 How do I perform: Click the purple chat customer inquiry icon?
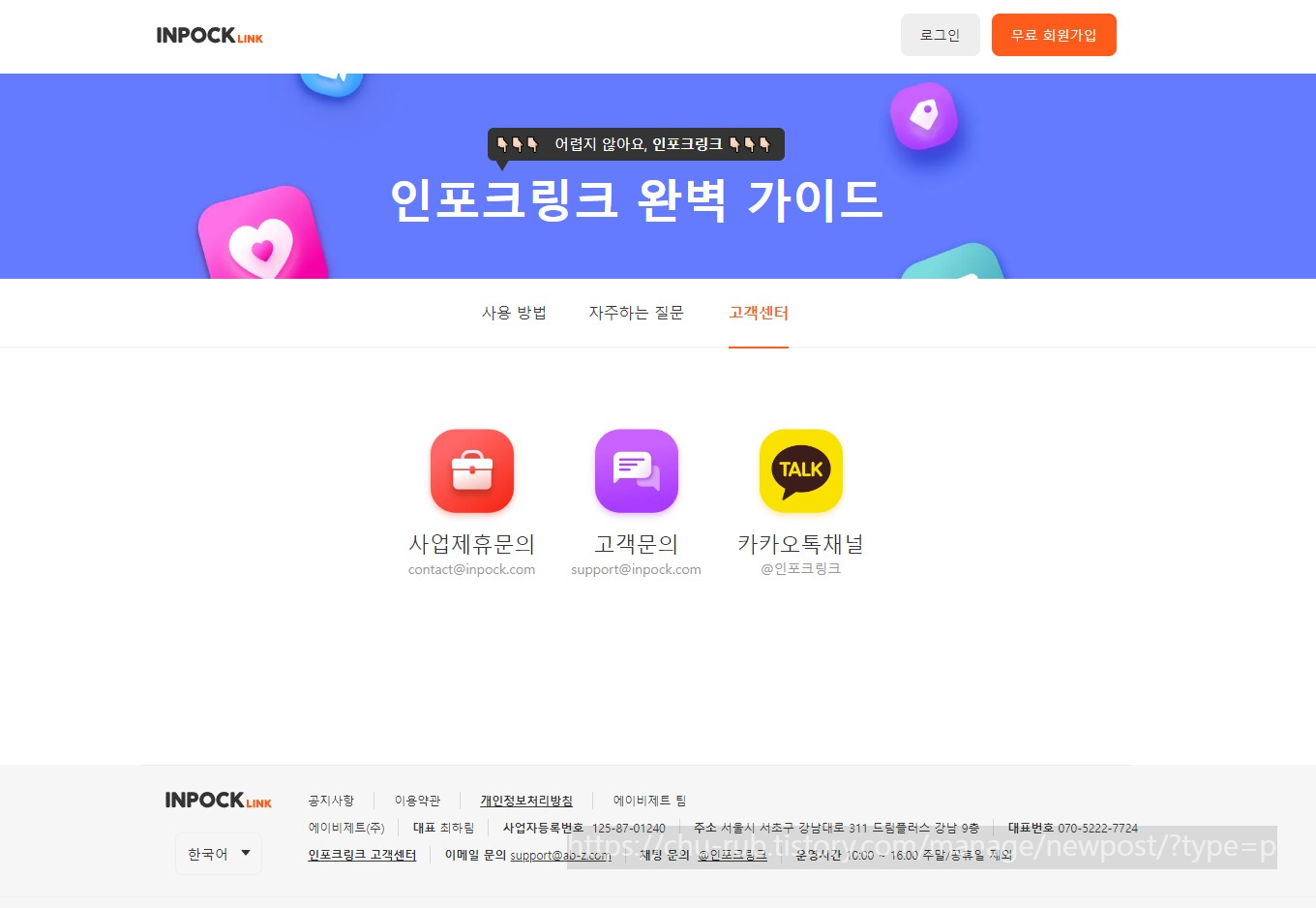637,470
